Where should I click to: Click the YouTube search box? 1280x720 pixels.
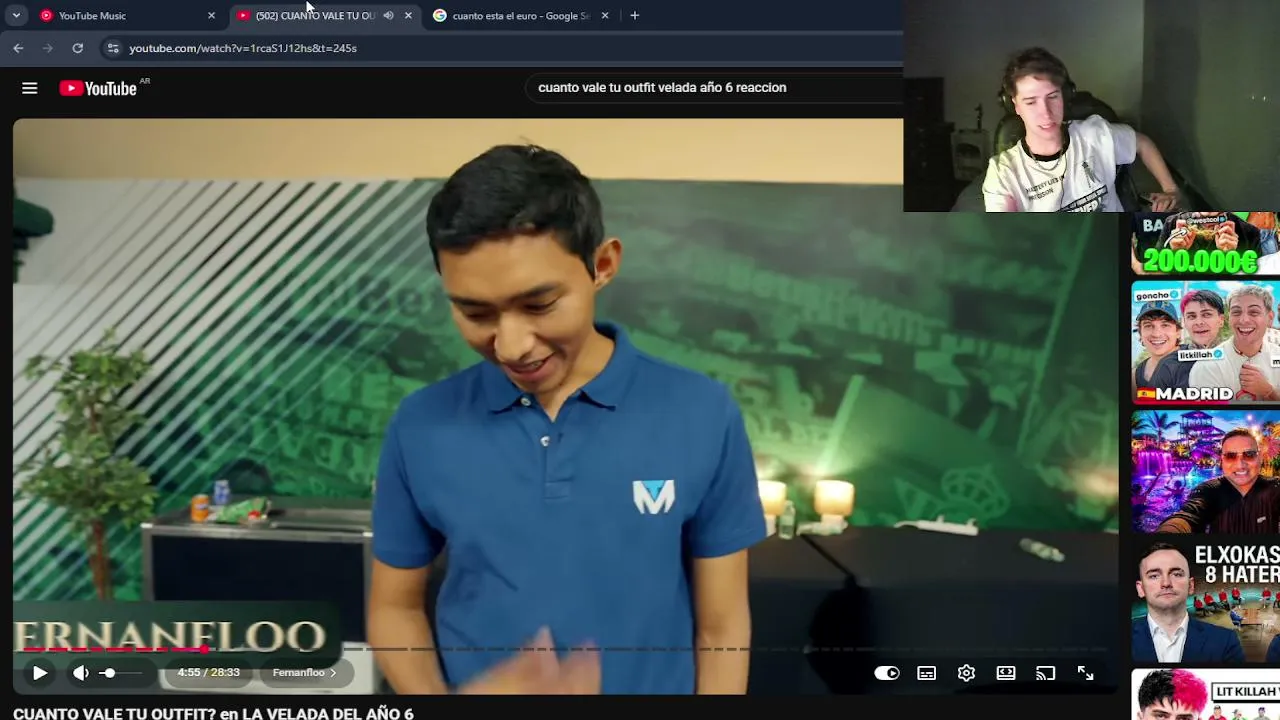tap(714, 88)
